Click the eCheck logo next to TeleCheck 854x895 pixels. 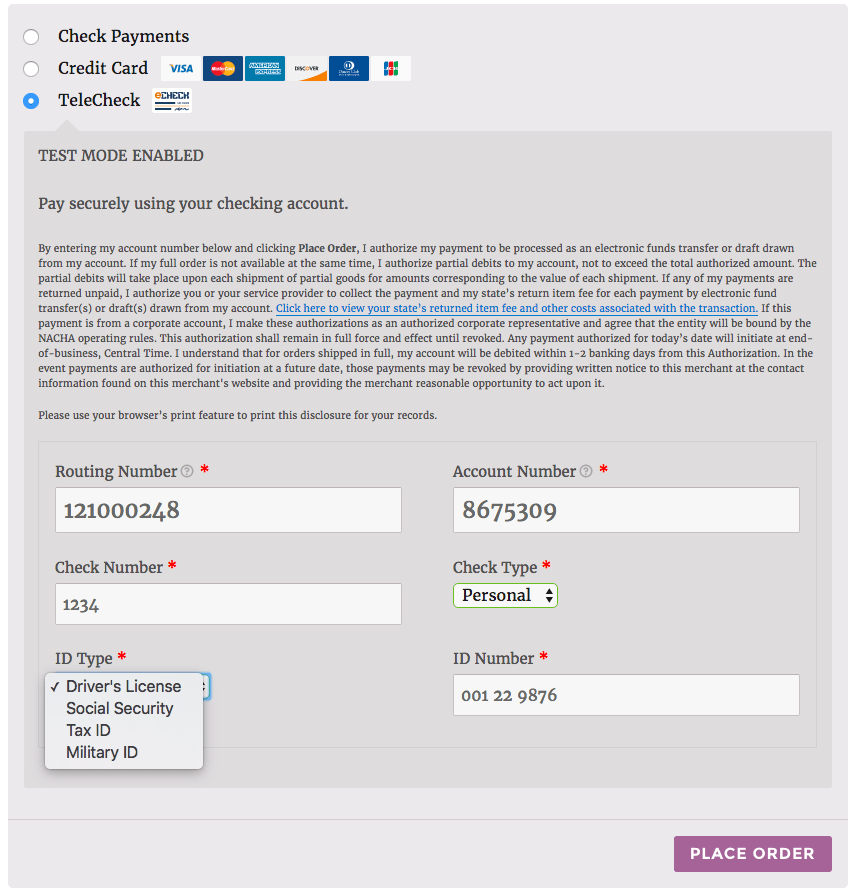(x=171, y=100)
